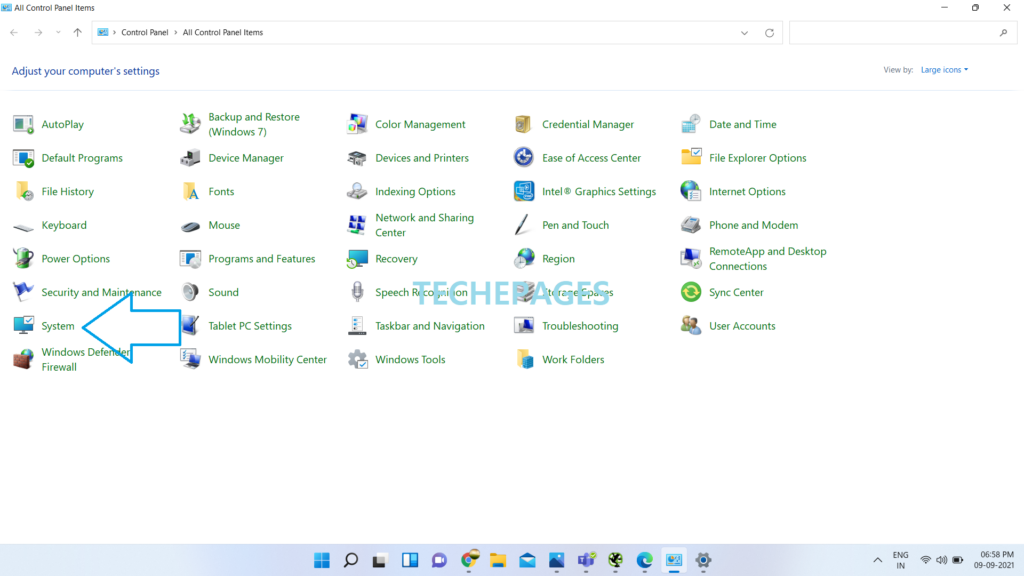Open Network and Sharing Center icon
Image resolution: width=1024 pixels, height=576 pixels.
pyautogui.click(x=357, y=225)
